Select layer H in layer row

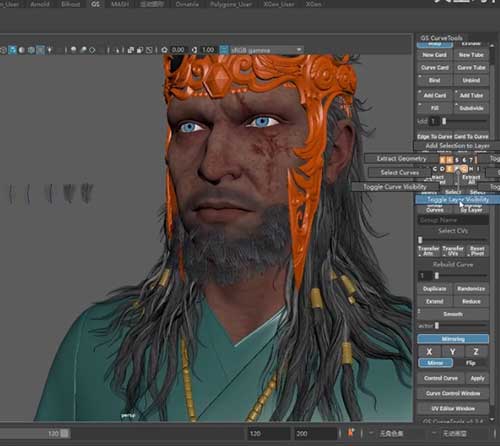tap(471, 169)
